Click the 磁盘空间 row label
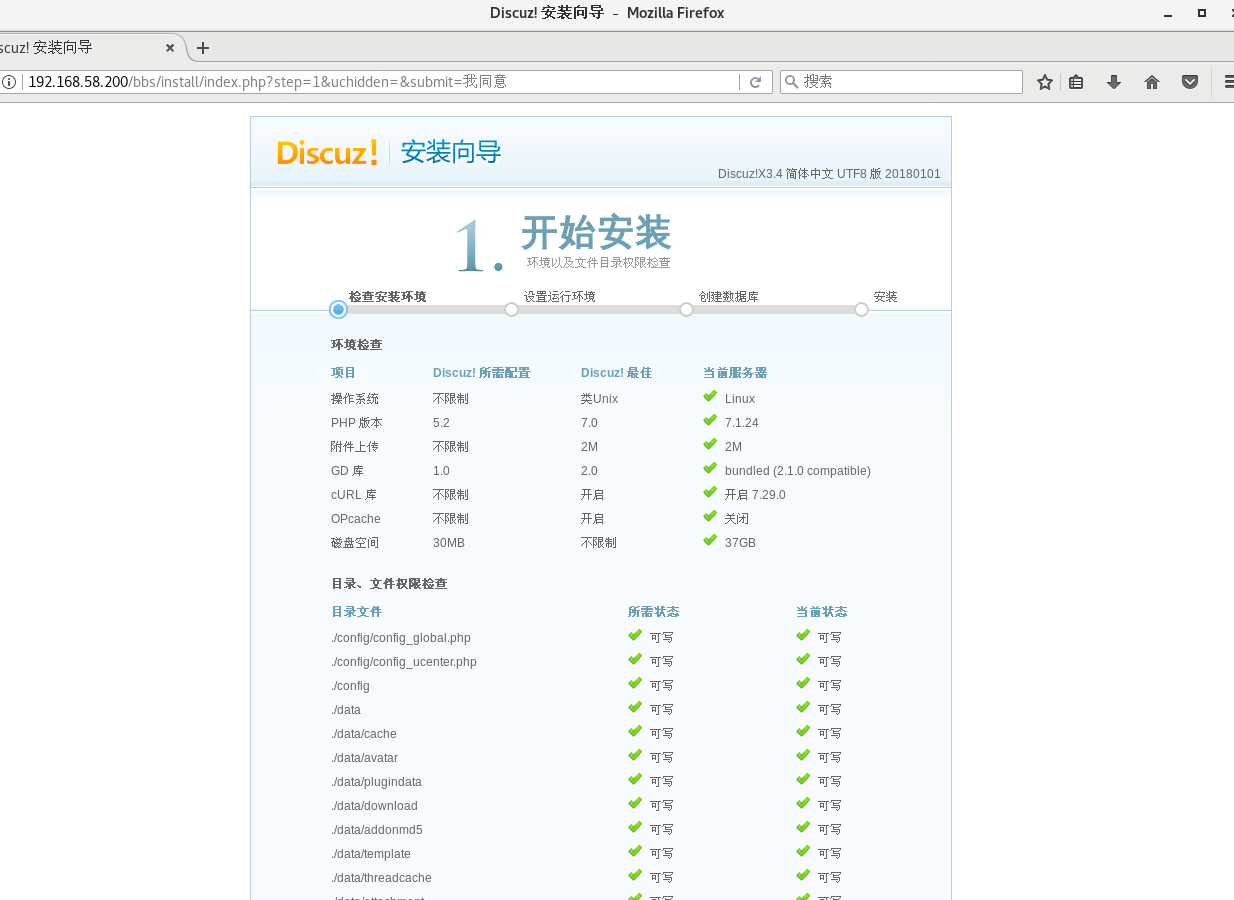This screenshot has width=1234, height=900. [355, 543]
